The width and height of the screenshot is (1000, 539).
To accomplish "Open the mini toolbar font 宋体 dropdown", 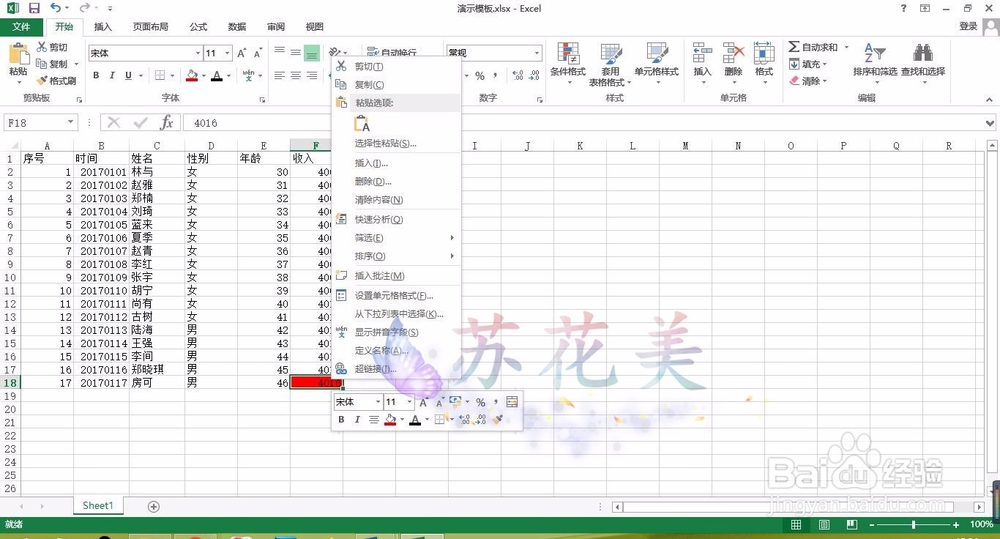I will [x=378, y=402].
